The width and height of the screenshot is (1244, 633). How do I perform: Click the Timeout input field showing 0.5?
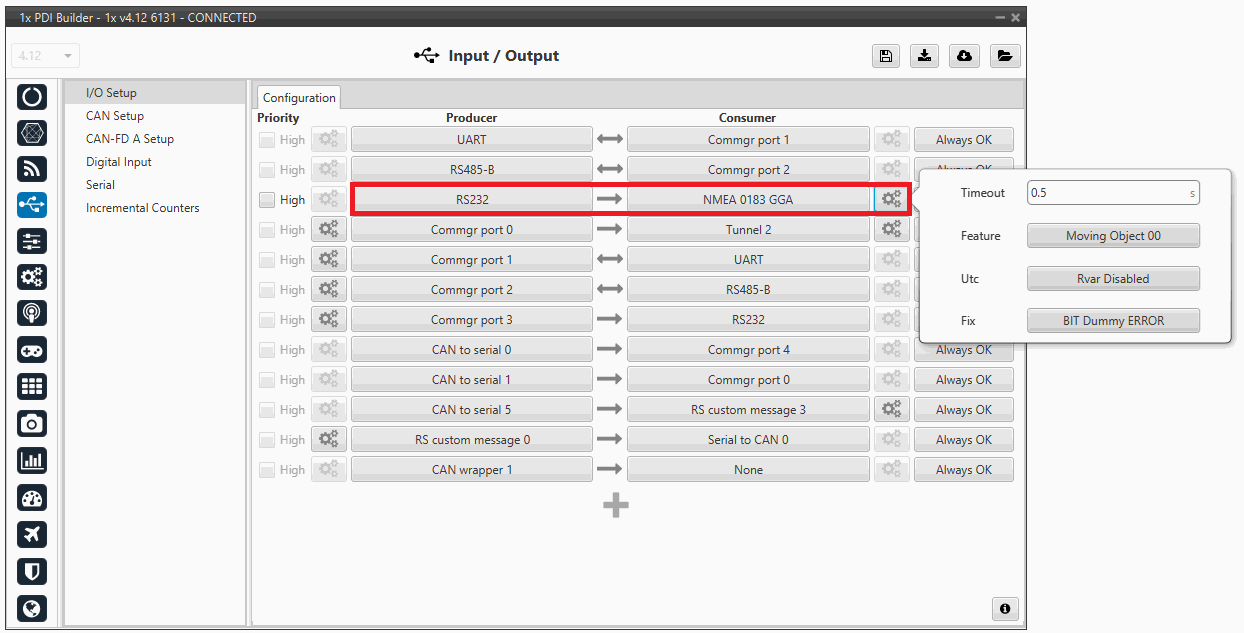(1113, 193)
